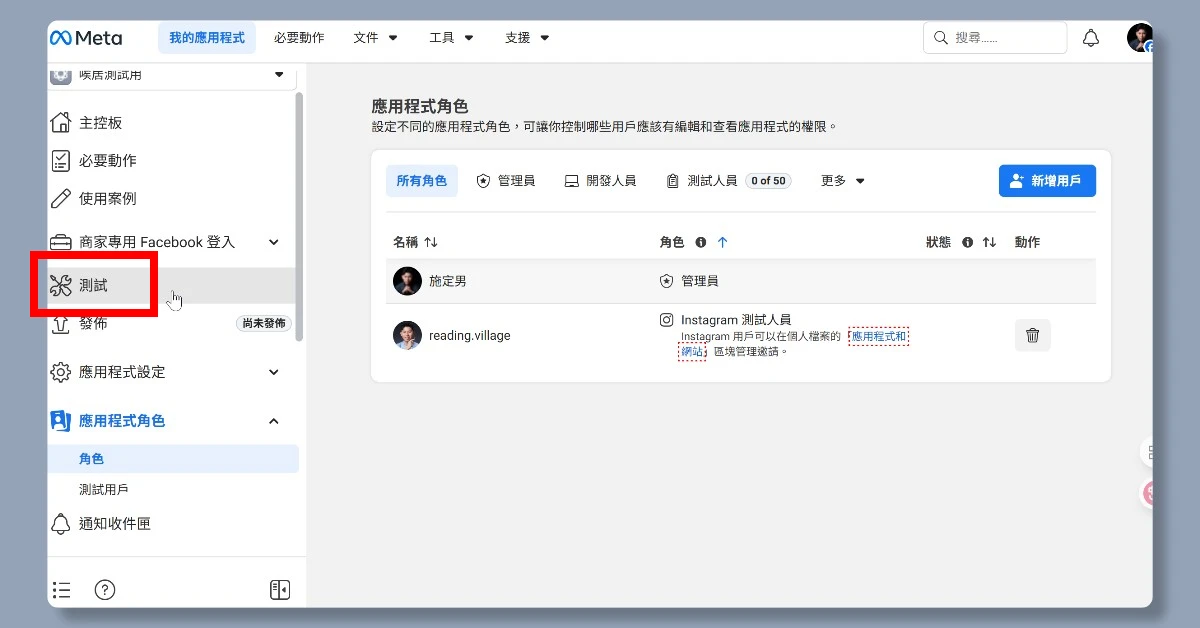Viewport: 1200px width, 628px height.
Task: Click reading.village profile picture
Action: click(407, 335)
